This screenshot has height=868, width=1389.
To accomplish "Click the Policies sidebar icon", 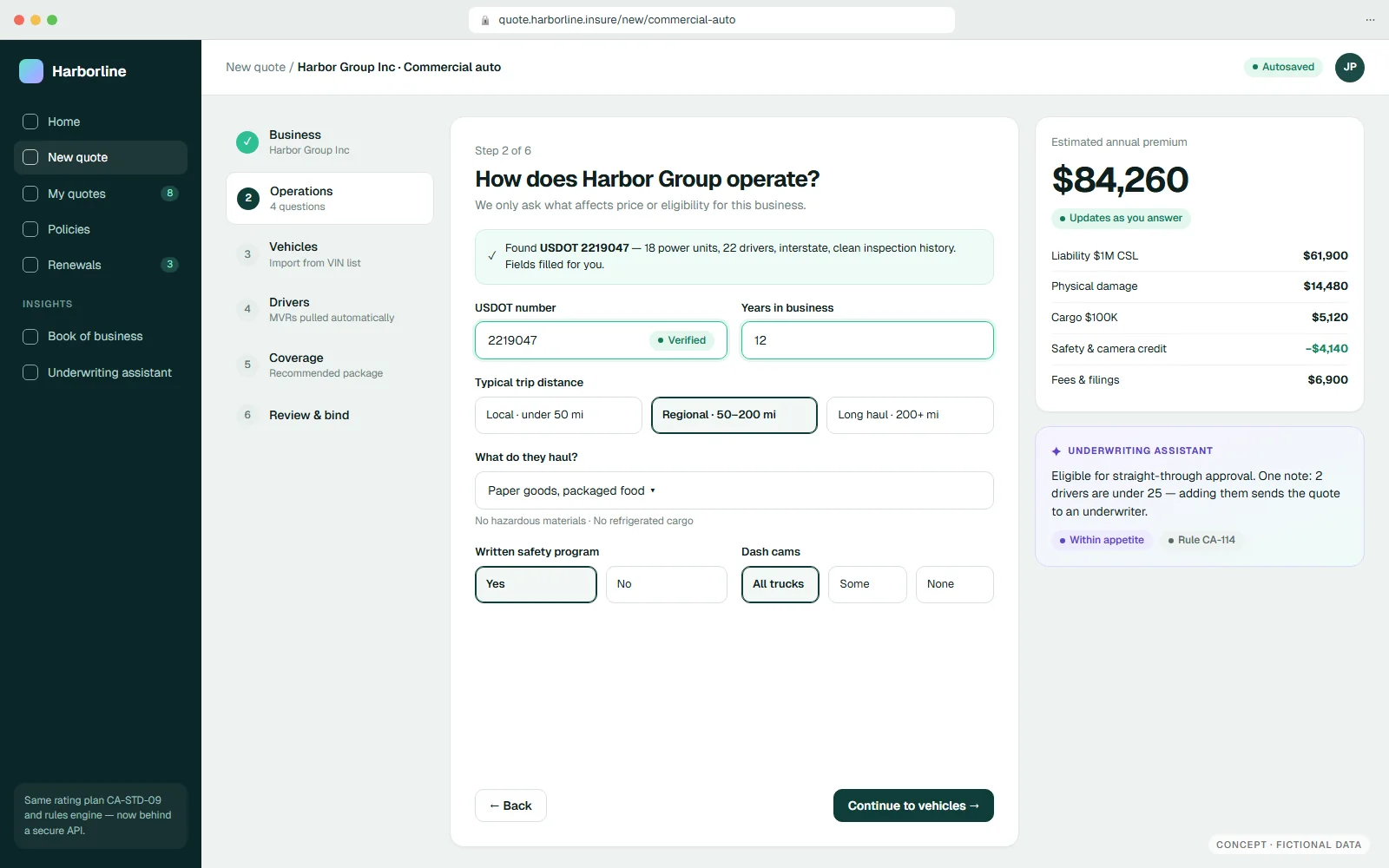I will coord(30,229).
